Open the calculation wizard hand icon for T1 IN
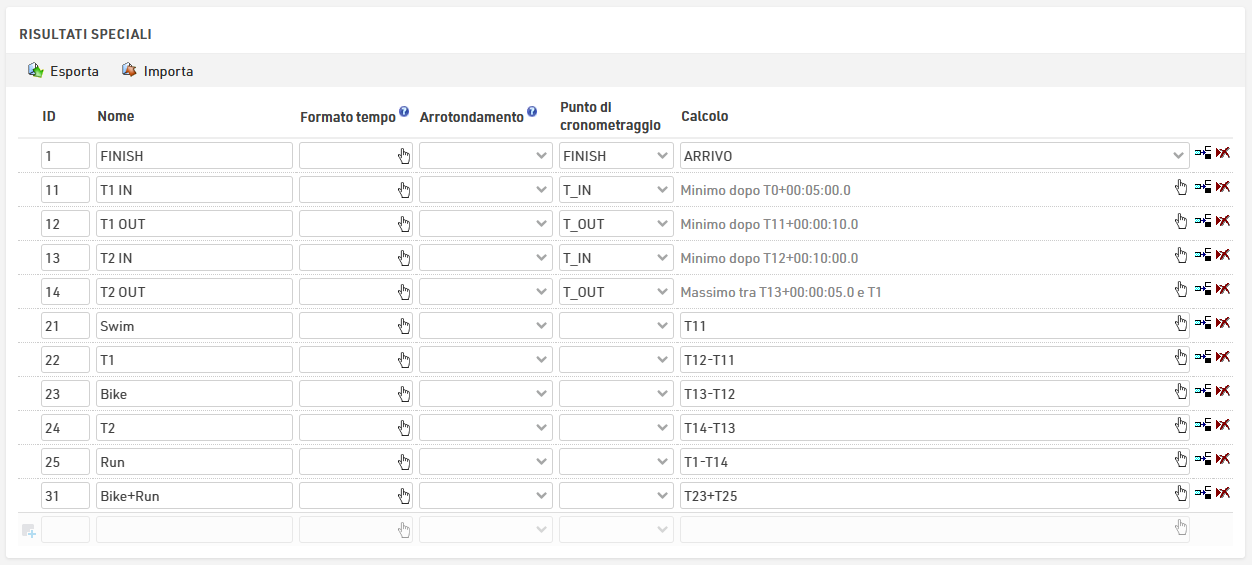The width and height of the screenshot is (1252, 565). point(1181,187)
